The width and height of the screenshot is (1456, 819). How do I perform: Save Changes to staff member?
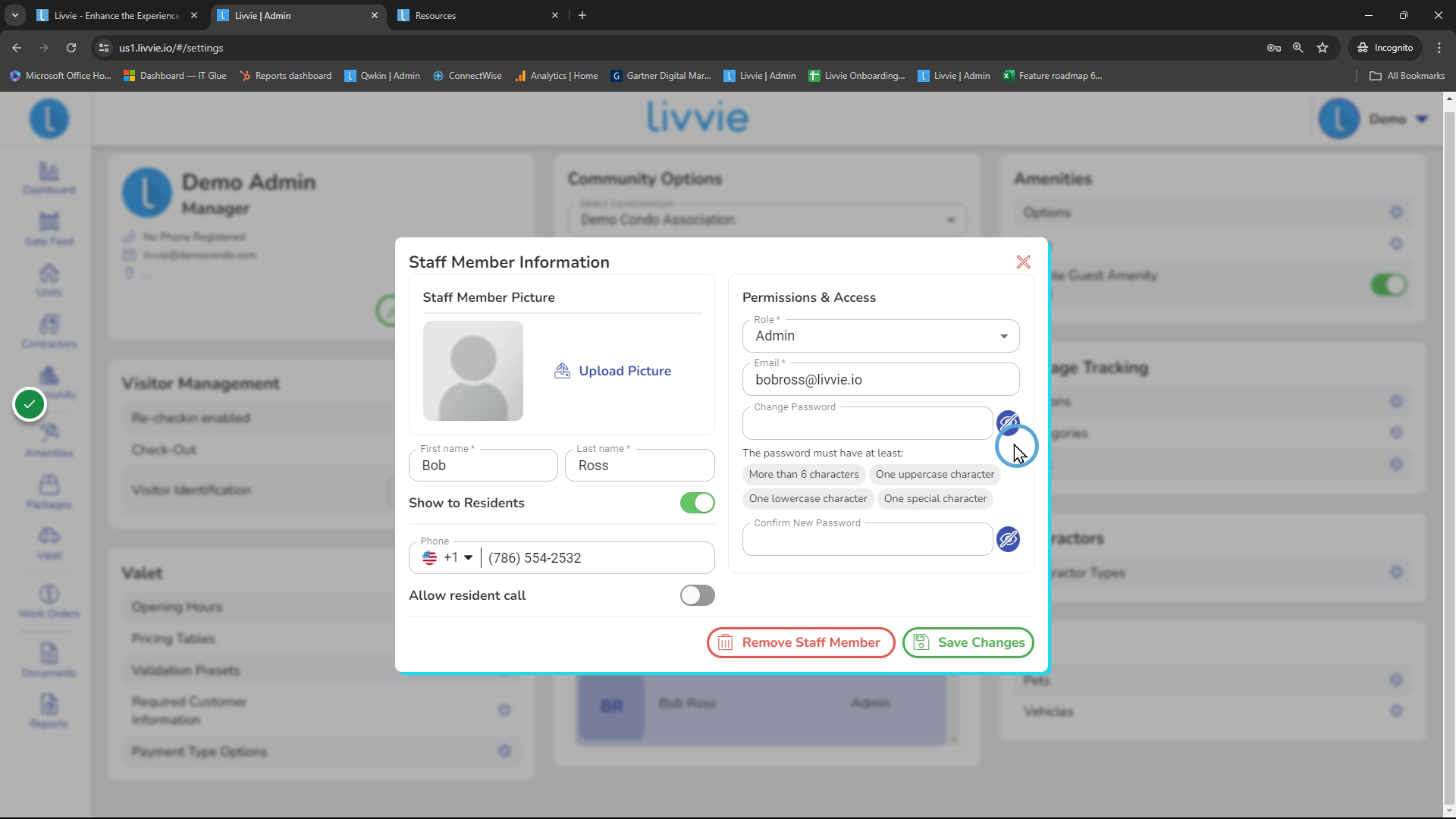click(x=968, y=642)
